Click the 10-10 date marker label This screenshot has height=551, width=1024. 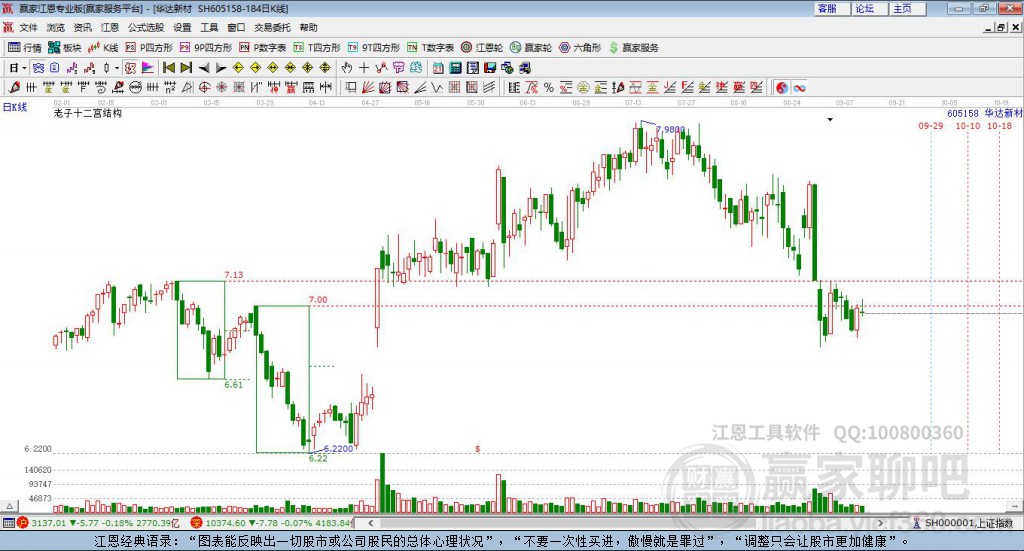pyautogui.click(x=968, y=126)
